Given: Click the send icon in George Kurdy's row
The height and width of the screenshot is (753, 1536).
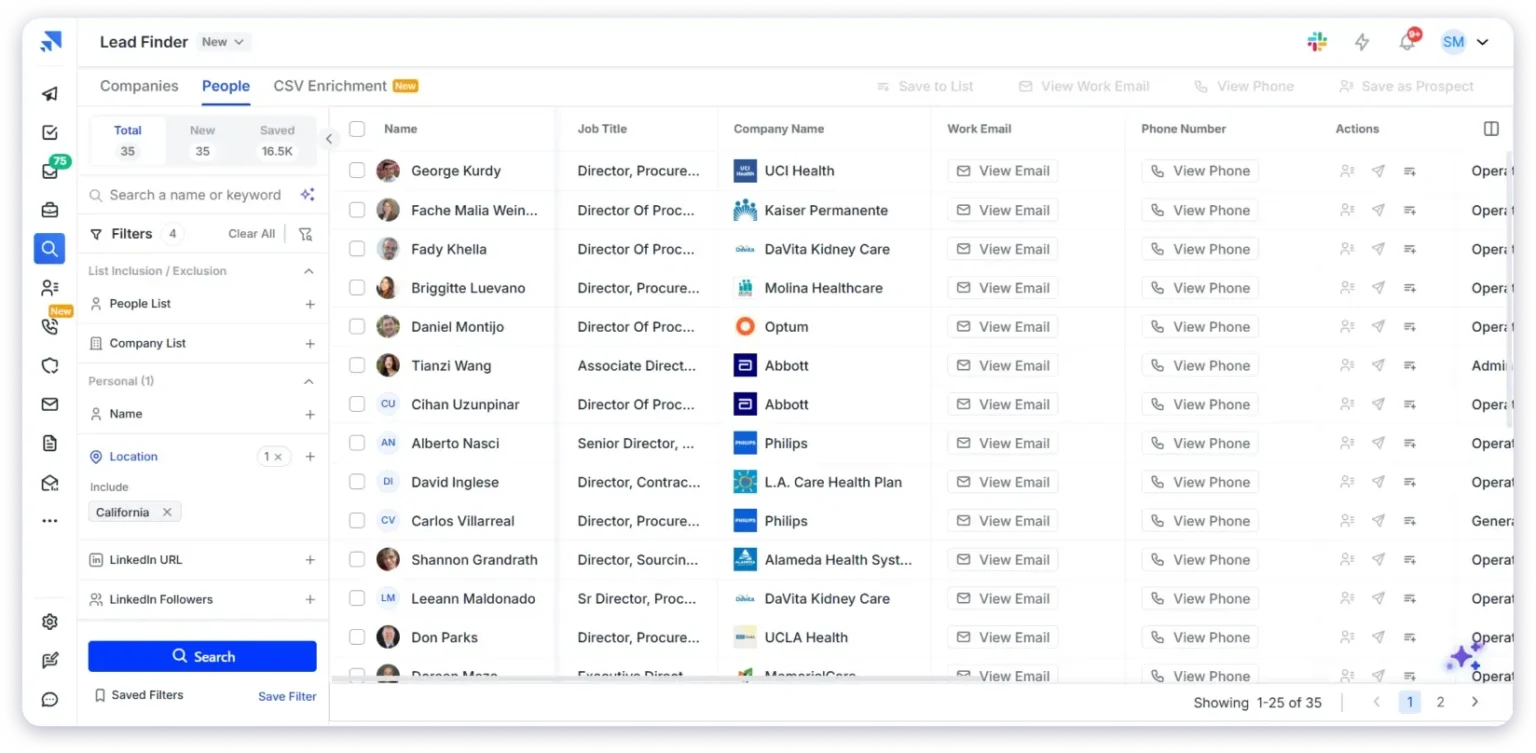Looking at the screenshot, I should coord(1378,171).
